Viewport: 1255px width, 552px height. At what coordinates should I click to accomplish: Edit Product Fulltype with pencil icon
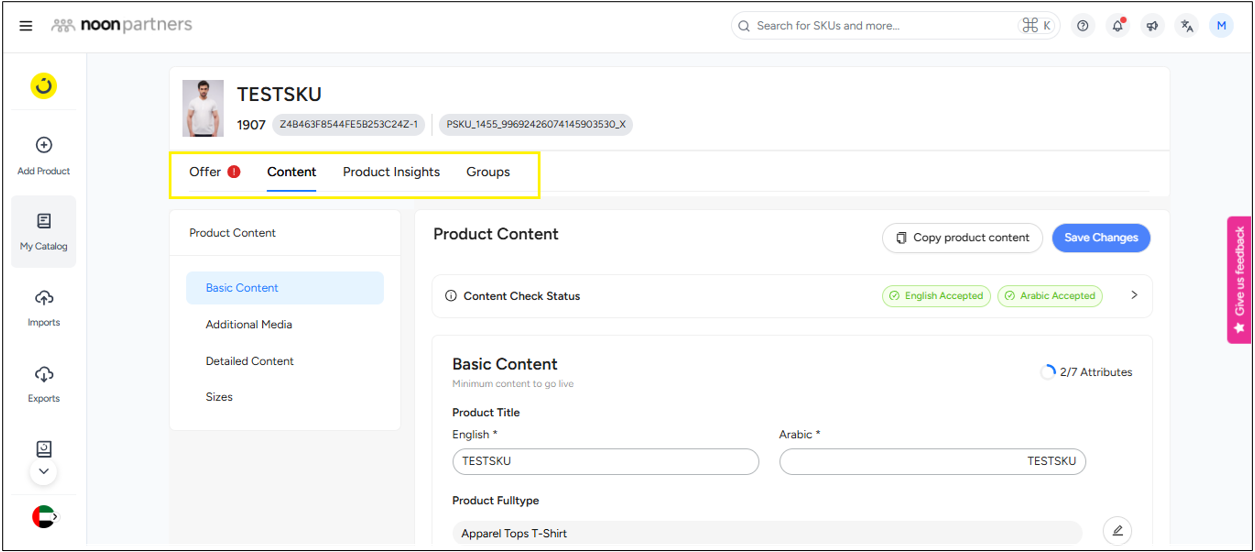pyautogui.click(x=1117, y=530)
